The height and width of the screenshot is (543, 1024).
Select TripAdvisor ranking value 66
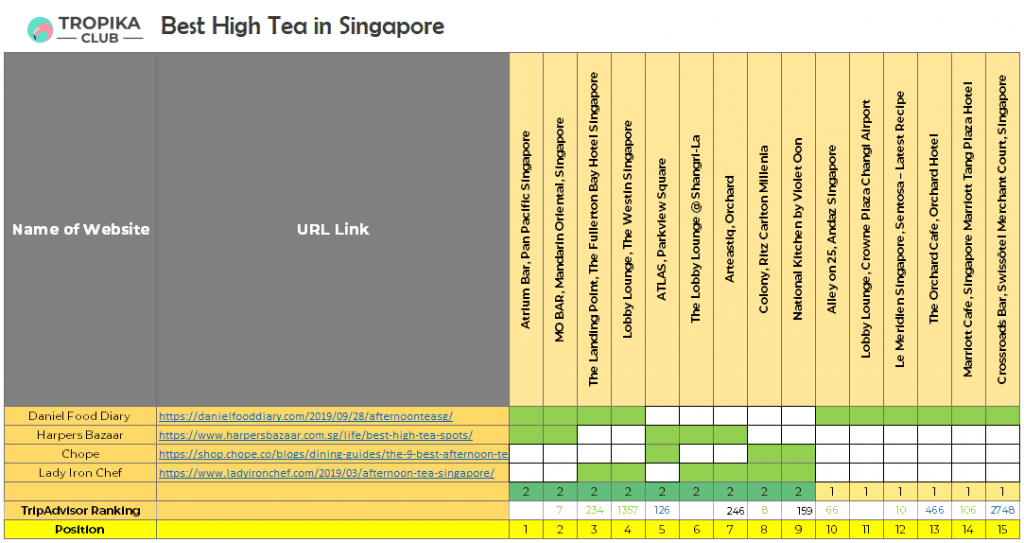[832, 510]
